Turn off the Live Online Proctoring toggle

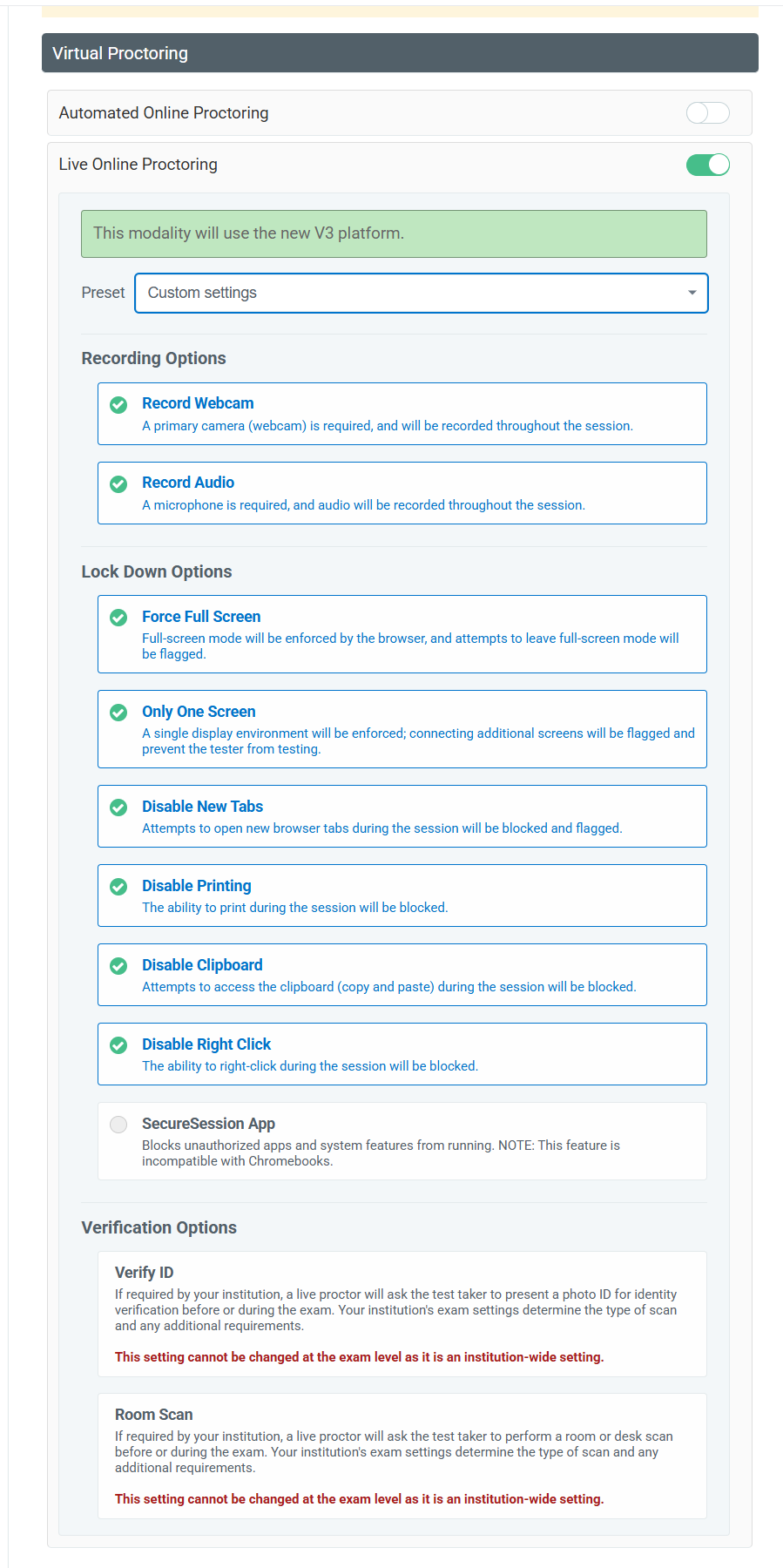point(707,165)
